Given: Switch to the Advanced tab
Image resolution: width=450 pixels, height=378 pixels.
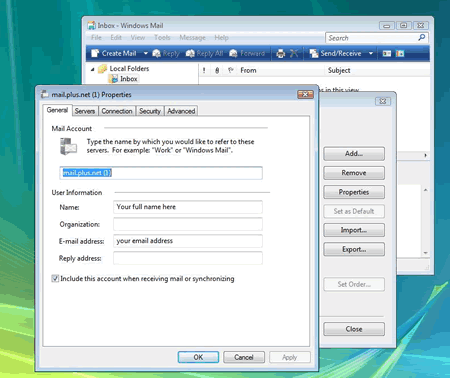Looking at the screenshot, I should [x=181, y=111].
